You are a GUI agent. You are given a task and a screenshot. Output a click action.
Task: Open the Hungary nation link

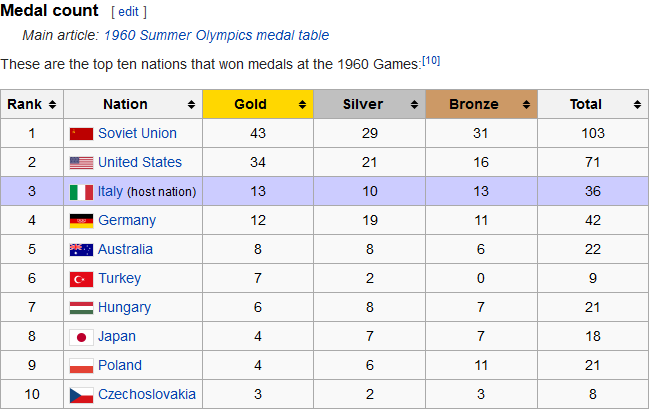[124, 308]
